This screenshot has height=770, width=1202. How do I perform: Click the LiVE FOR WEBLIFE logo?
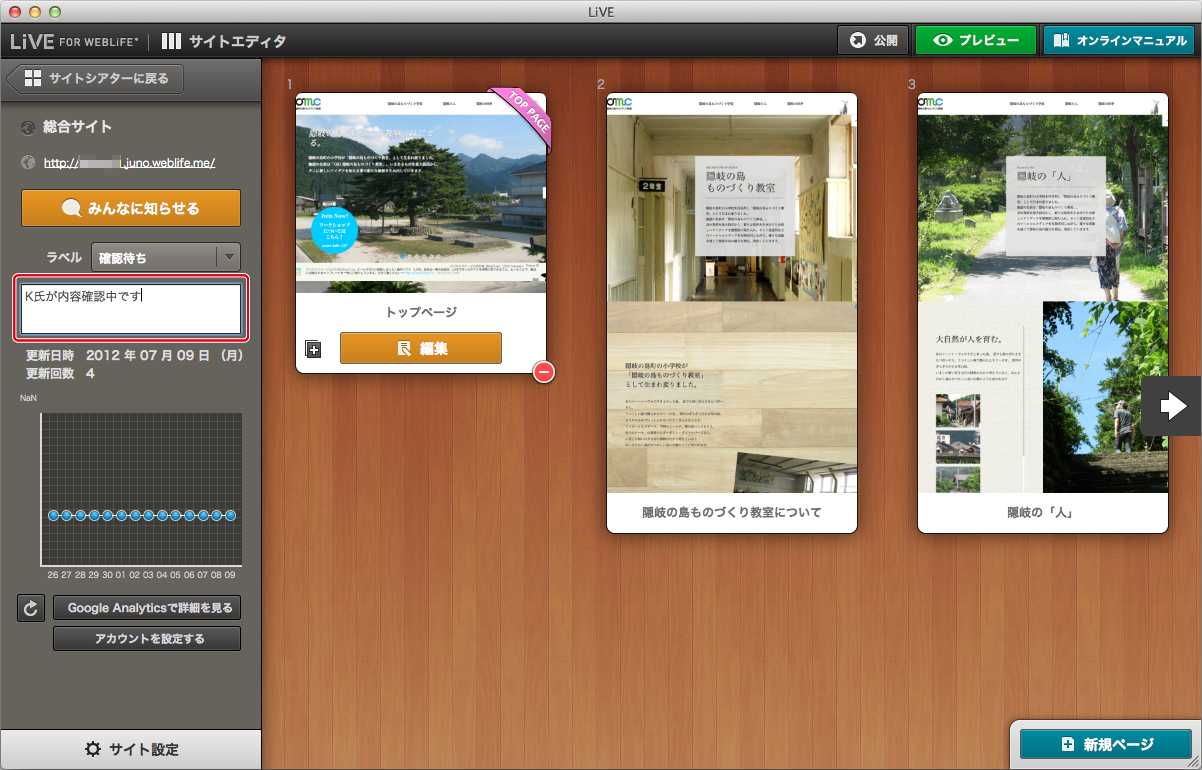74,41
